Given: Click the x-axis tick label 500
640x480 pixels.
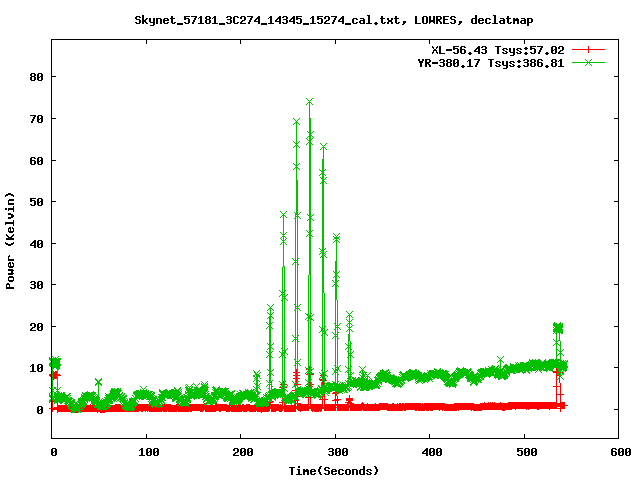Looking at the screenshot, I should click(x=527, y=452).
